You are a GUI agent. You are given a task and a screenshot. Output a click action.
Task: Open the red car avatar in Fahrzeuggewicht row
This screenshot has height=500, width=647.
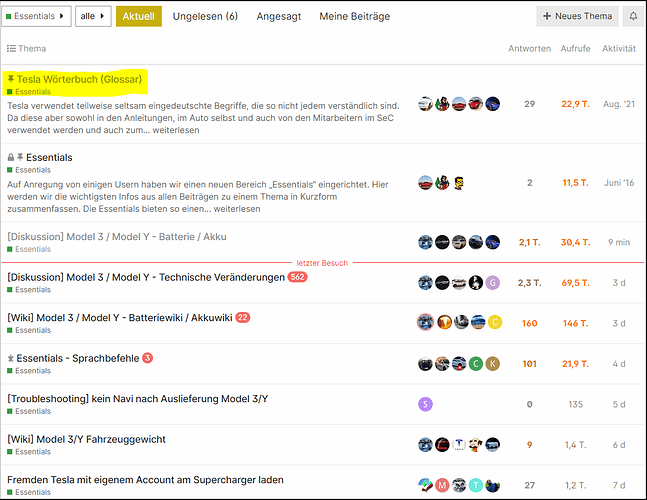[442, 444]
